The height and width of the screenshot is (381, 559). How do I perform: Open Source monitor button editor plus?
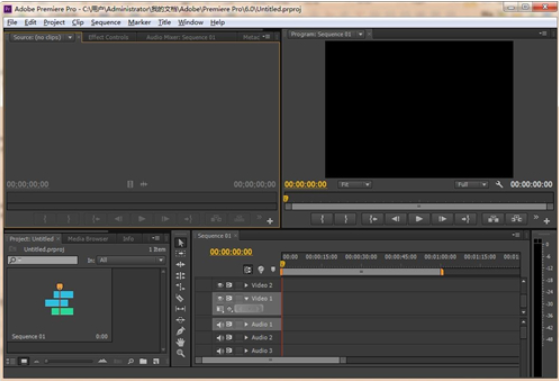tap(270, 221)
